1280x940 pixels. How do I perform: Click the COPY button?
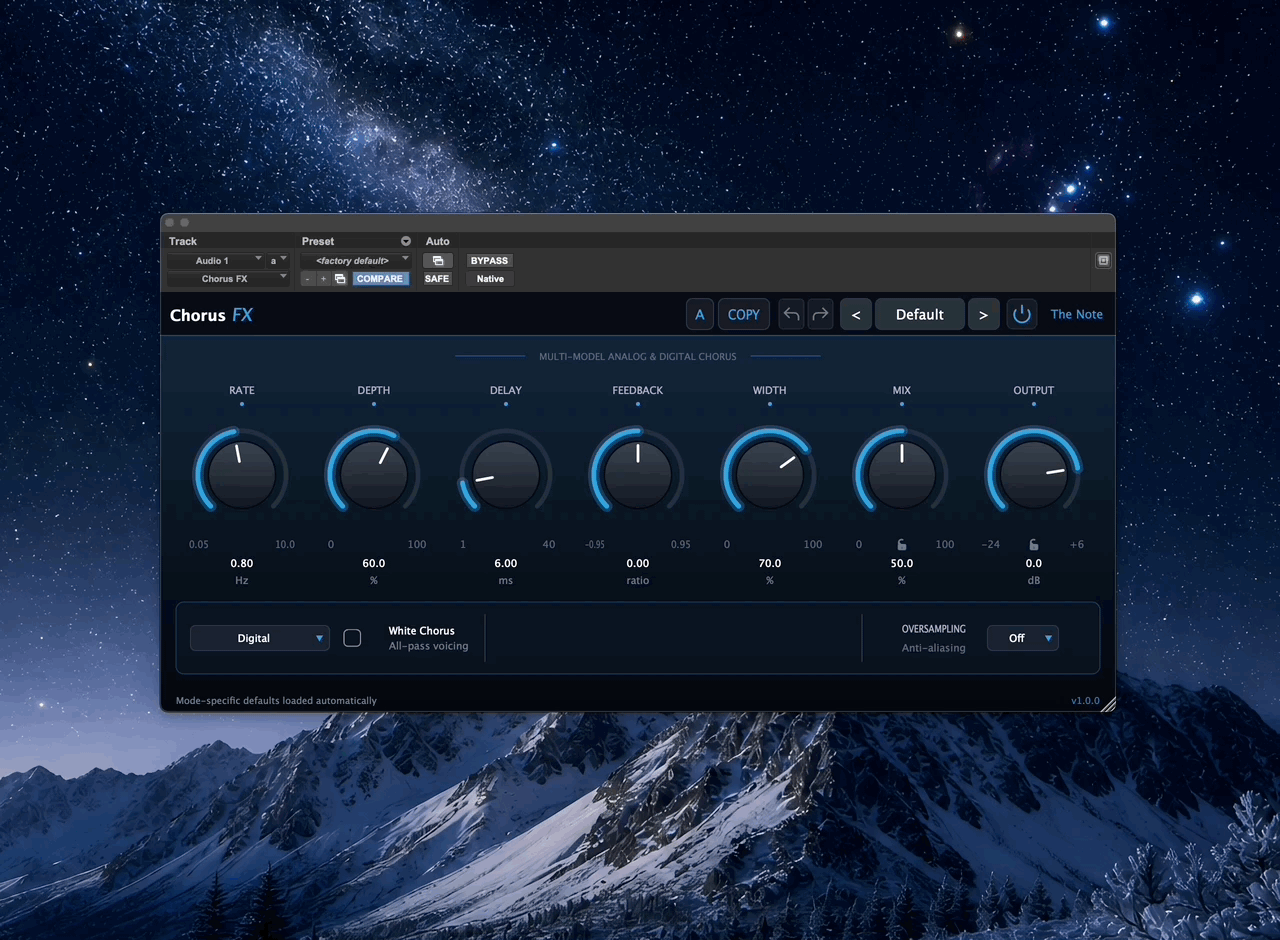click(744, 314)
